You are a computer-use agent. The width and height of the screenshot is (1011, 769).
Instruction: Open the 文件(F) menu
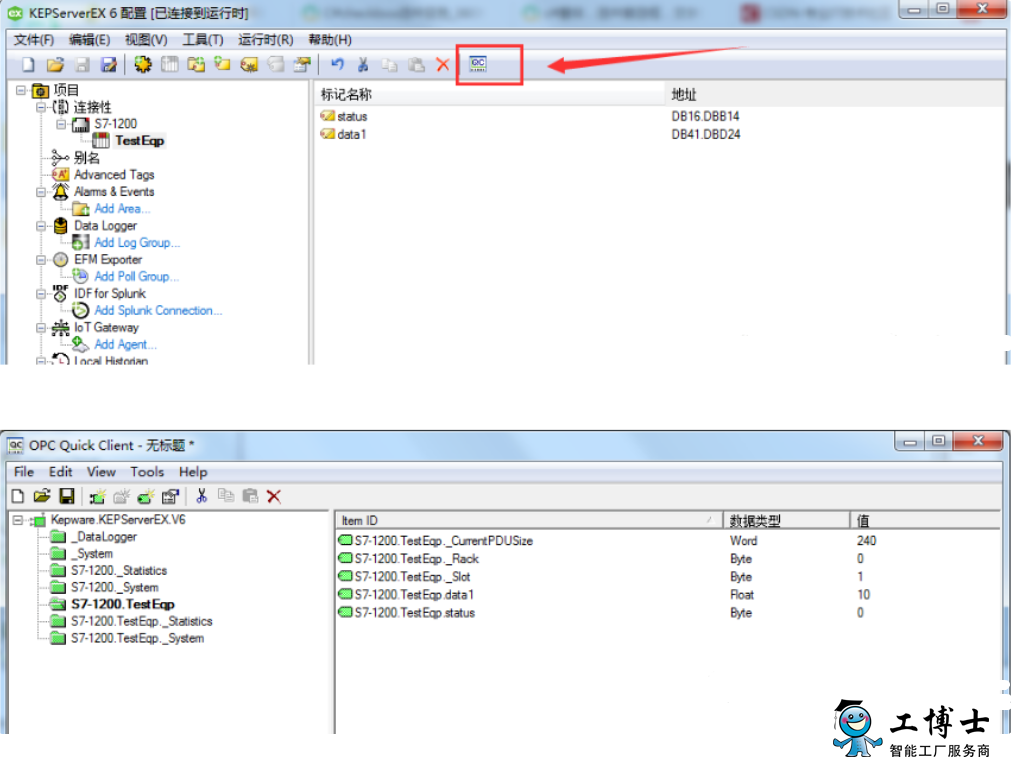click(x=34, y=40)
